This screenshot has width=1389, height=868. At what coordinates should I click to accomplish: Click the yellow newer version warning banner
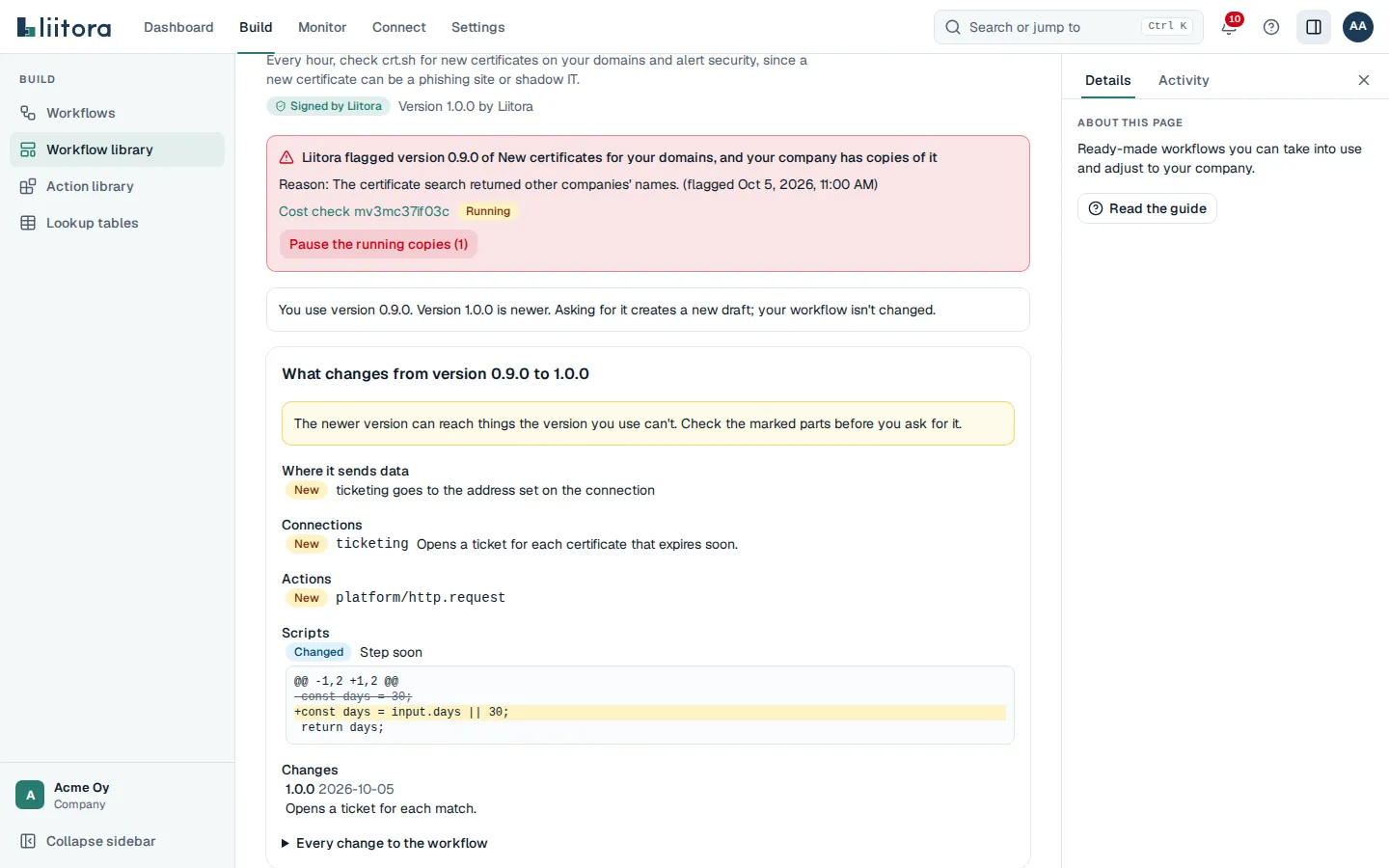point(648,423)
